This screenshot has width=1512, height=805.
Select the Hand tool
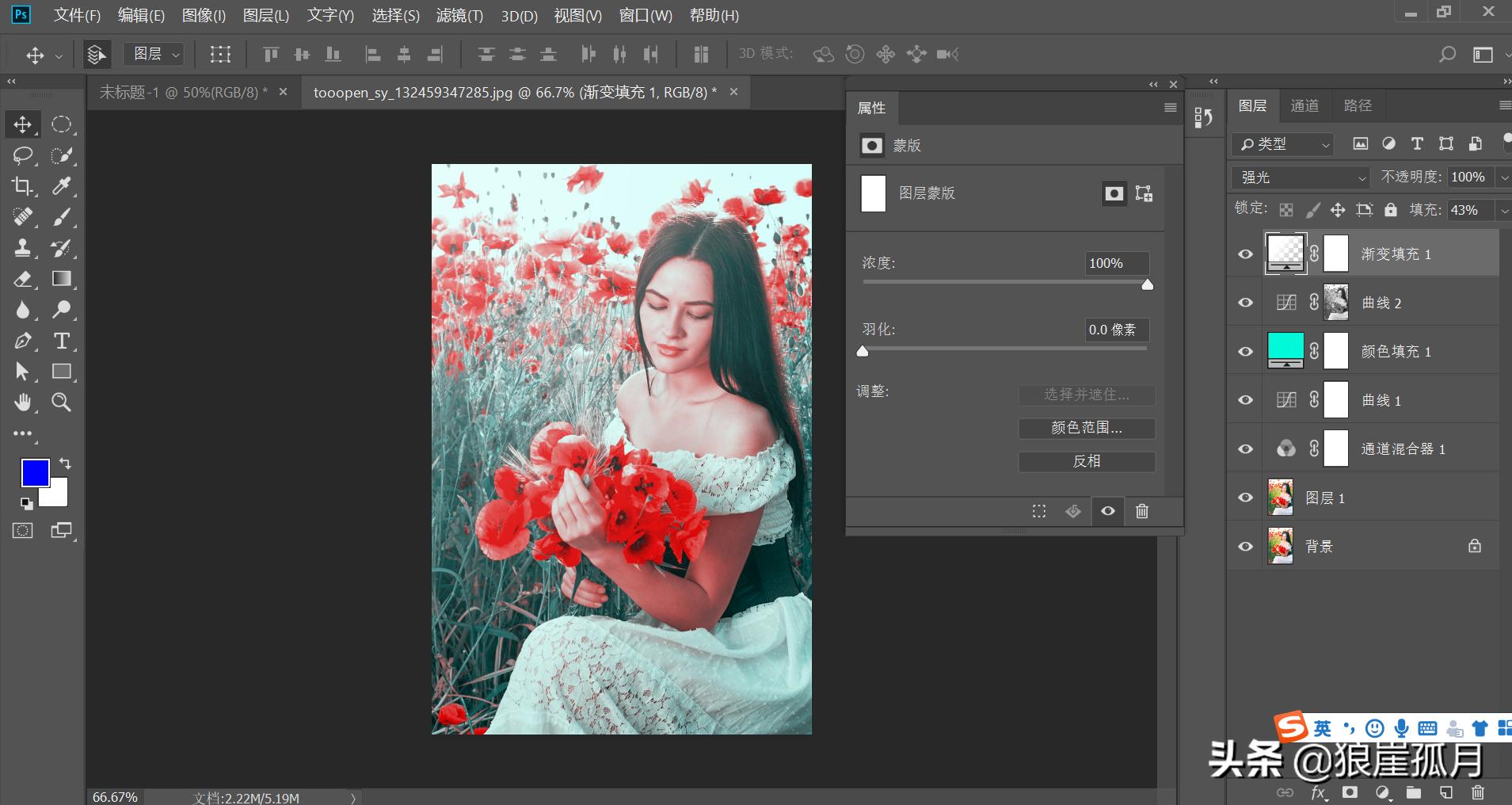[22, 402]
